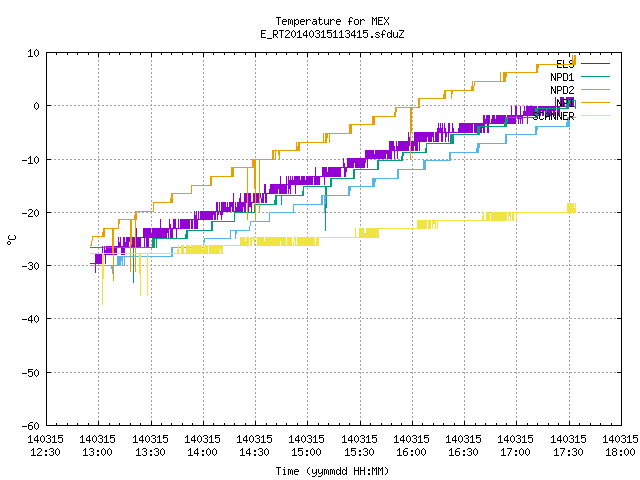Image resolution: width=640 pixels, height=480 pixels.
Task: Click the x-axis tick label 18:00
Action: pyautogui.click(x=620, y=452)
